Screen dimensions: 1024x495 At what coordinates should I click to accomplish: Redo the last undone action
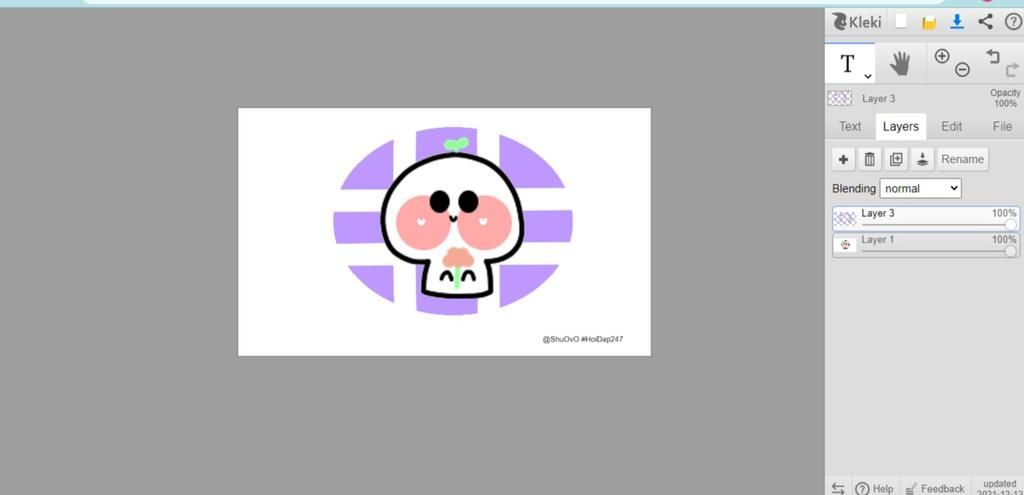[1013, 69]
